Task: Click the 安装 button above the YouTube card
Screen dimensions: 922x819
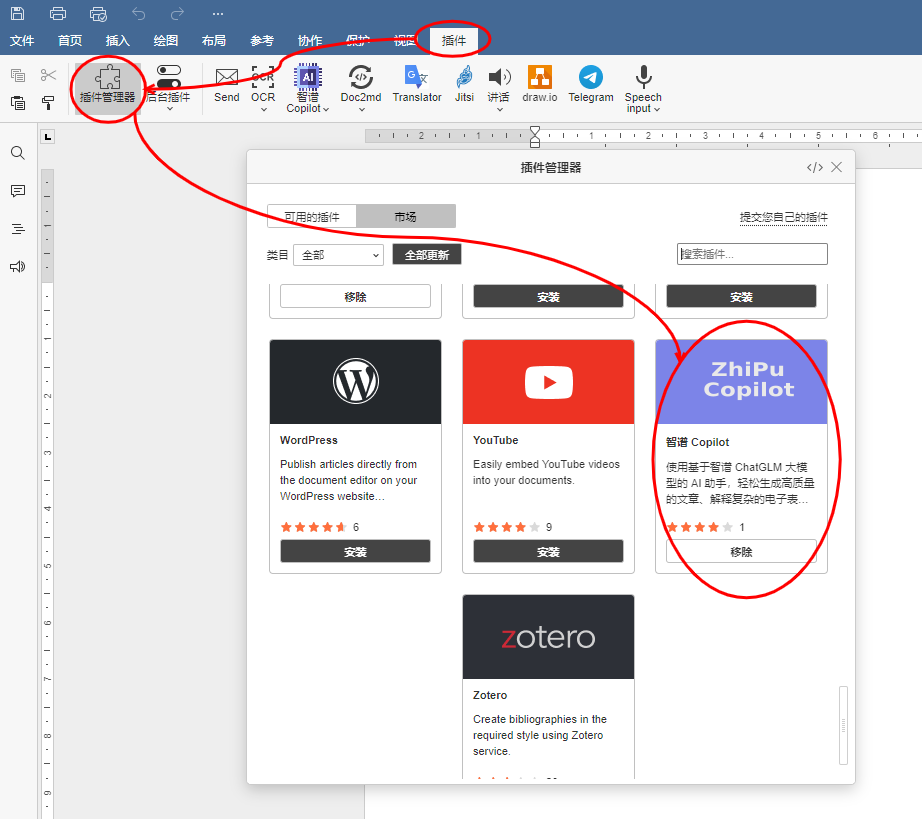Action: coord(548,296)
